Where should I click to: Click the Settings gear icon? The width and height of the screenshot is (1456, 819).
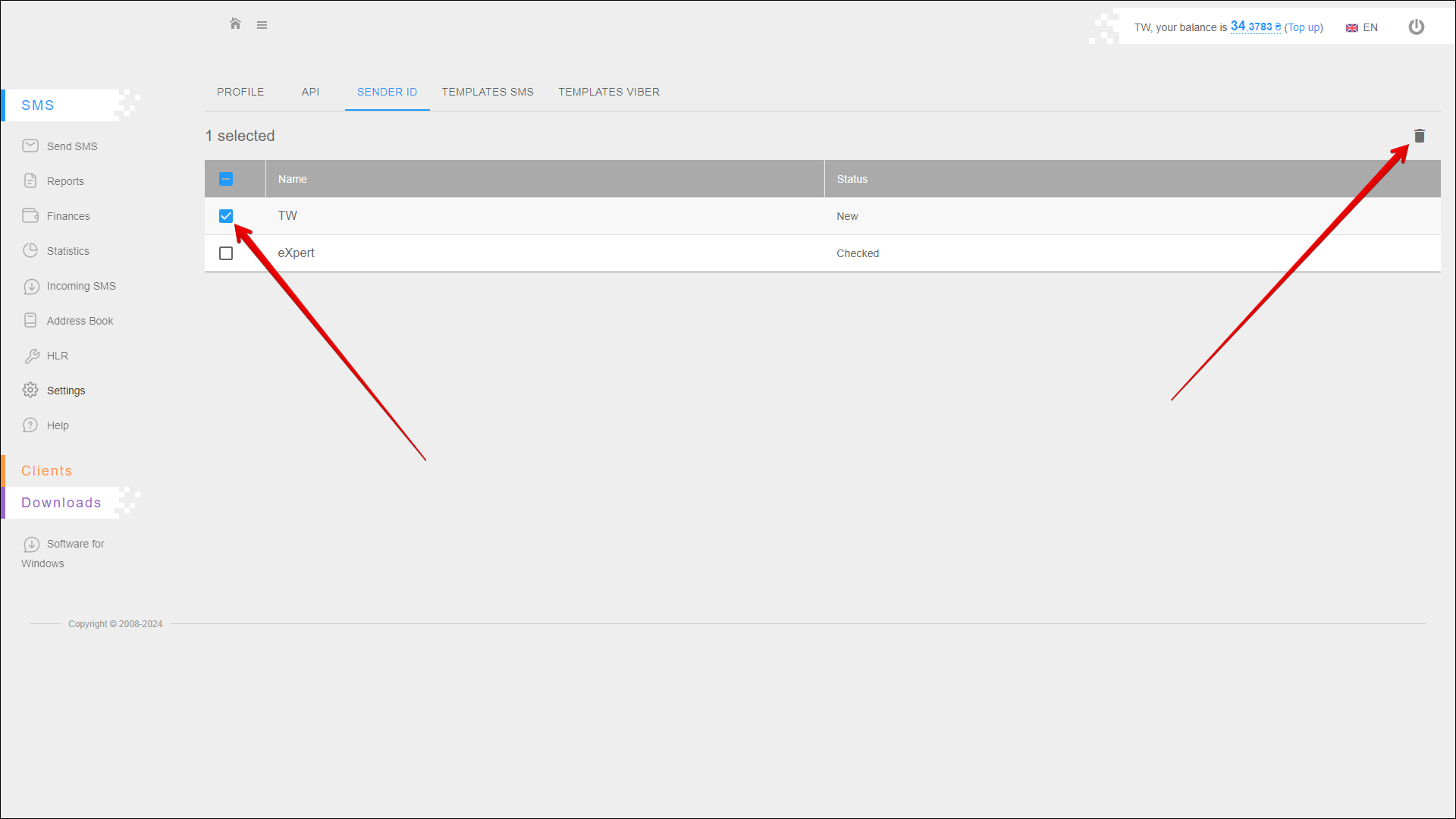pos(30,390)
